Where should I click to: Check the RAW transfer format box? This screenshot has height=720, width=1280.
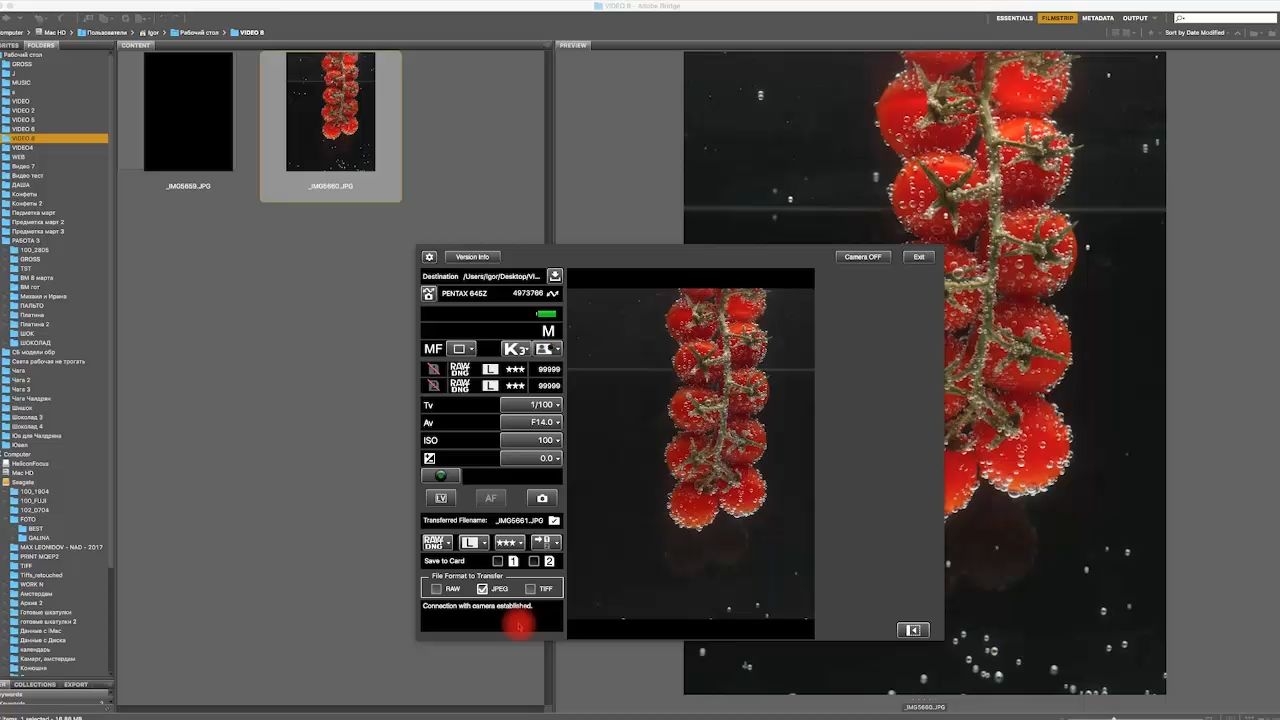tap(436, 589)
